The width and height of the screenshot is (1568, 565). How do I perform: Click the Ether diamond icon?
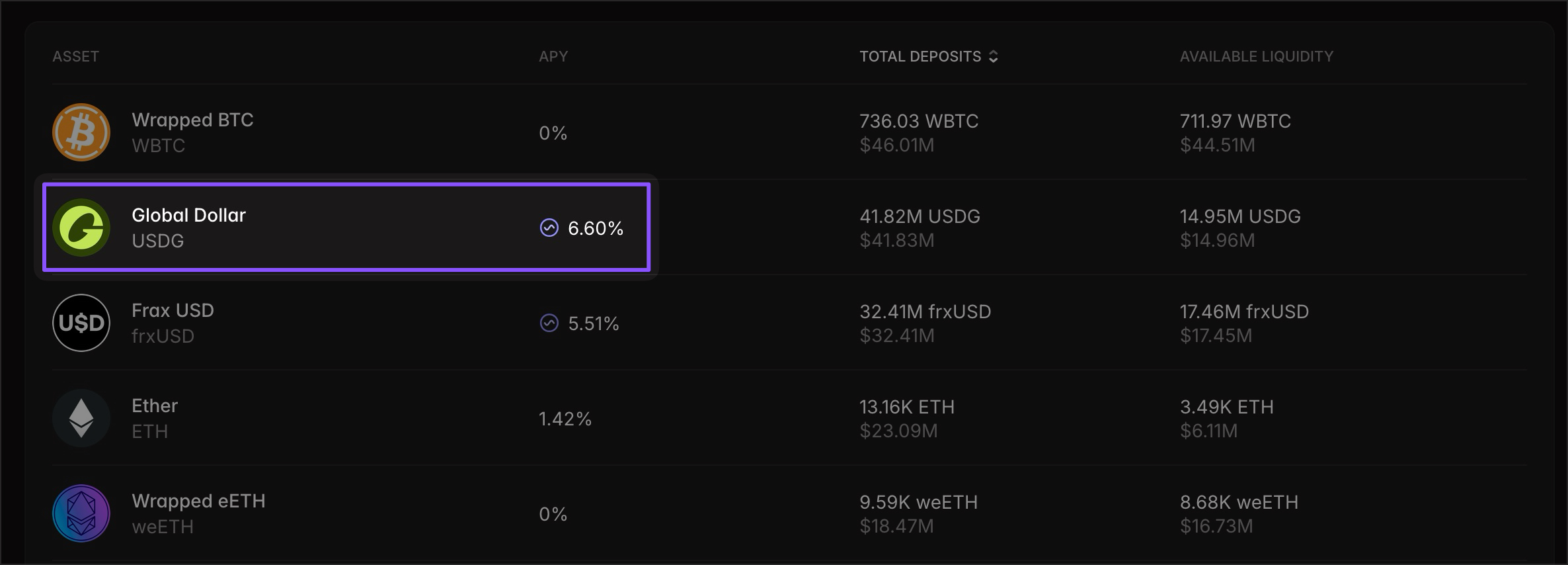81,418
